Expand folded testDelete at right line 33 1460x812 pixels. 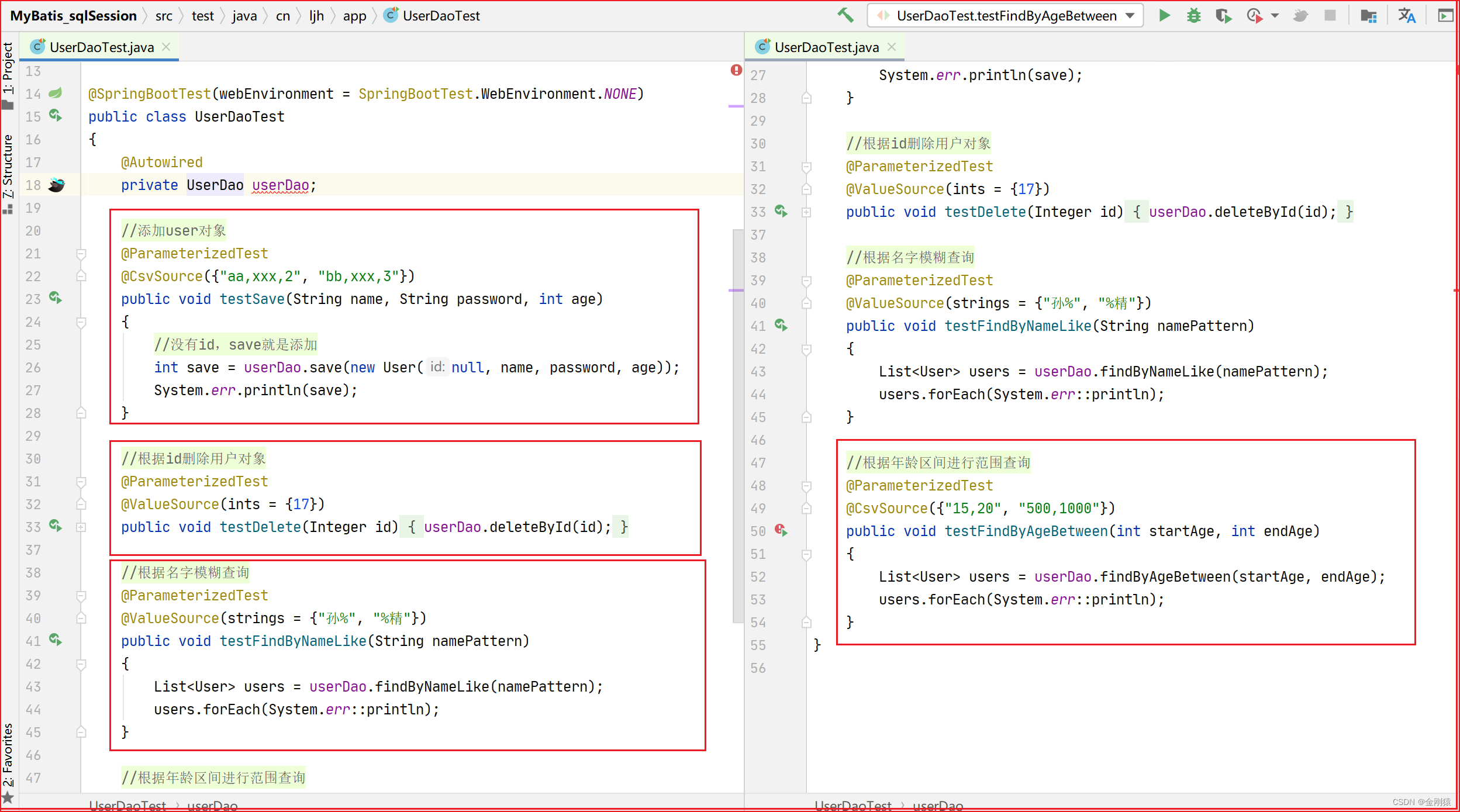coord(806,212)
